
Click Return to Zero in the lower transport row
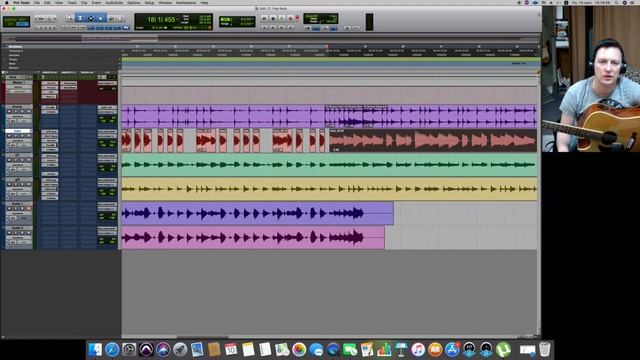tap(264, 27)
